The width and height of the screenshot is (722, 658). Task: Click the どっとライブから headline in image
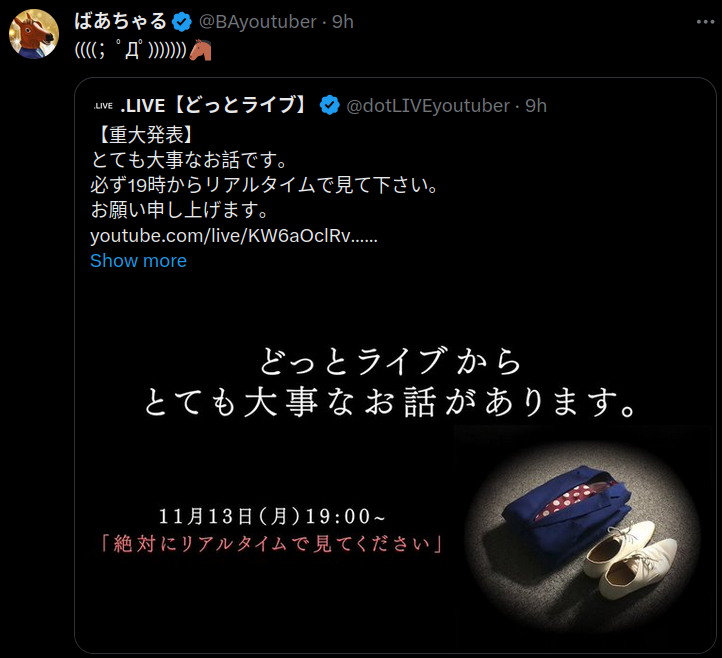pyautogui.click(x=390, y=361)
